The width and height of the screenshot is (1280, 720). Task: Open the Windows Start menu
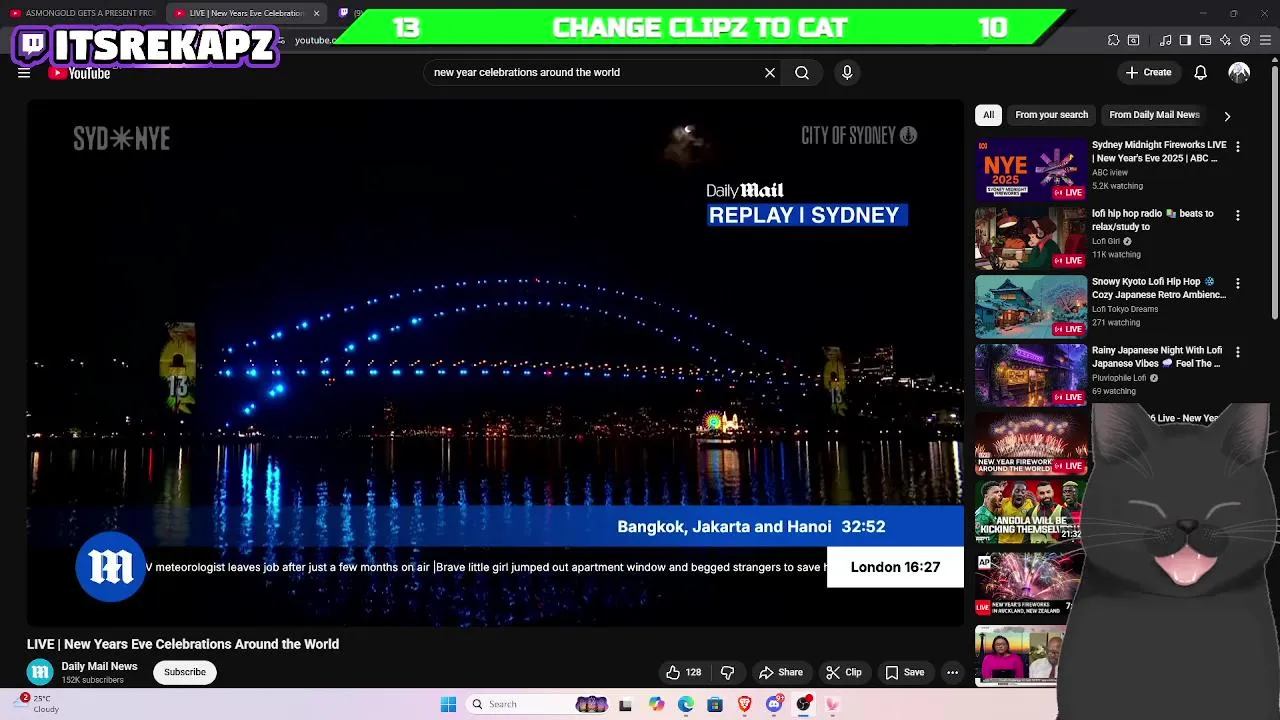tap(448, 704)
